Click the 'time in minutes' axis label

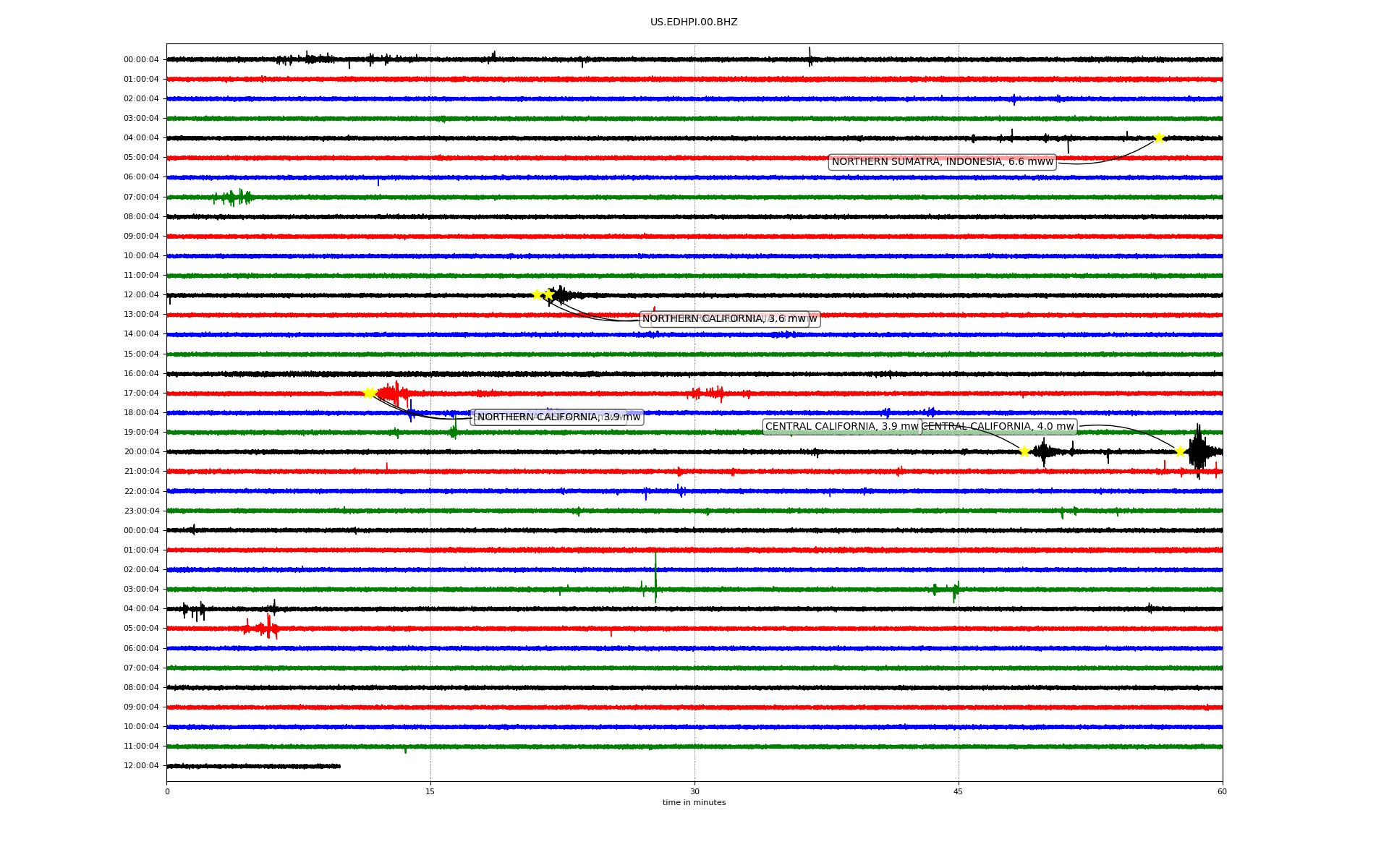pyautogui.click(x=694, y=802)
